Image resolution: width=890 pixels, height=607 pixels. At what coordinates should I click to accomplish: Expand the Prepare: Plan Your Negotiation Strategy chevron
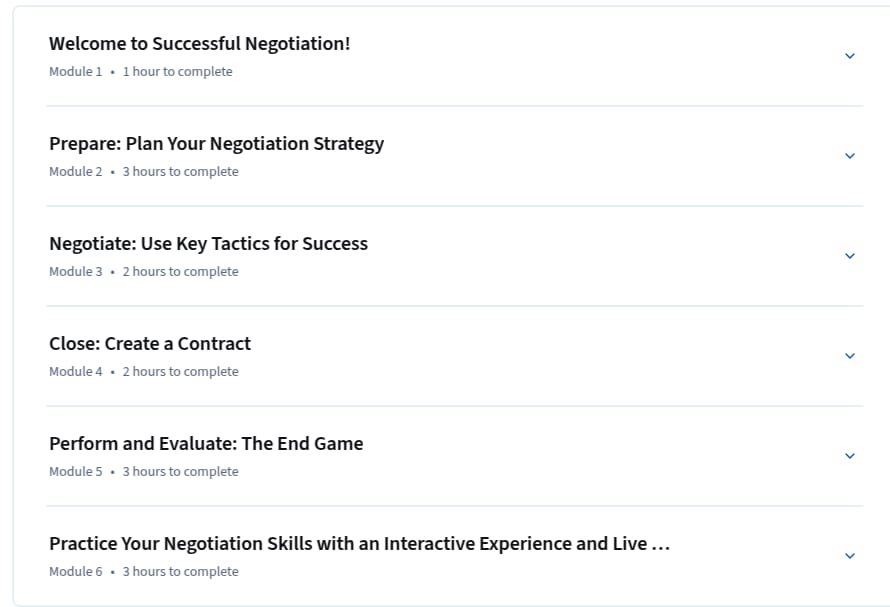850,156
